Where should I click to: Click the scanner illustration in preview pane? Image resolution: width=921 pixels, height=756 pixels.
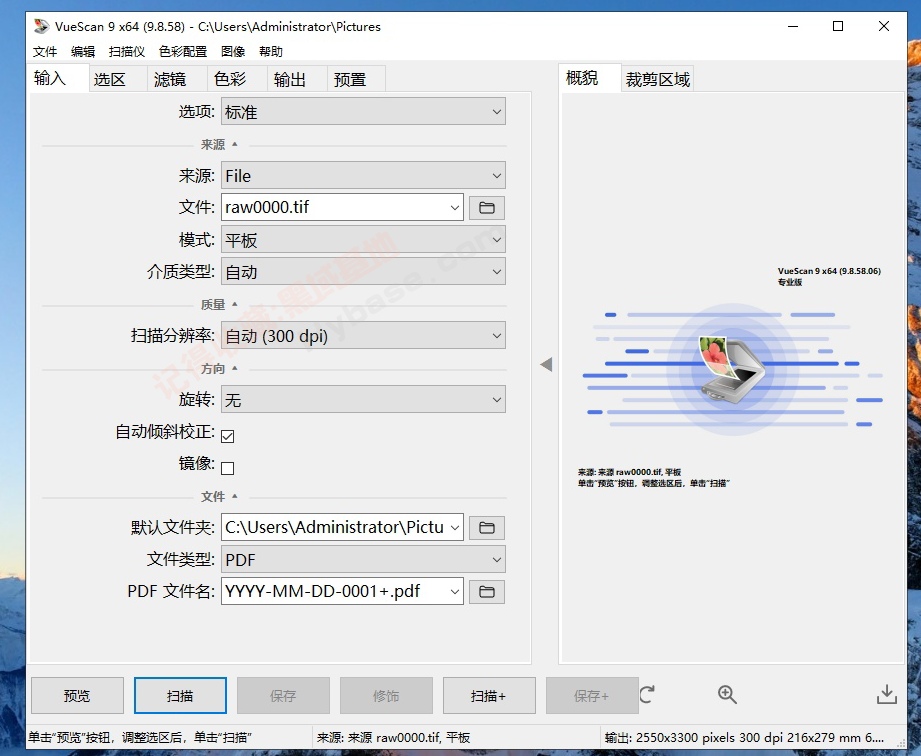732,369
